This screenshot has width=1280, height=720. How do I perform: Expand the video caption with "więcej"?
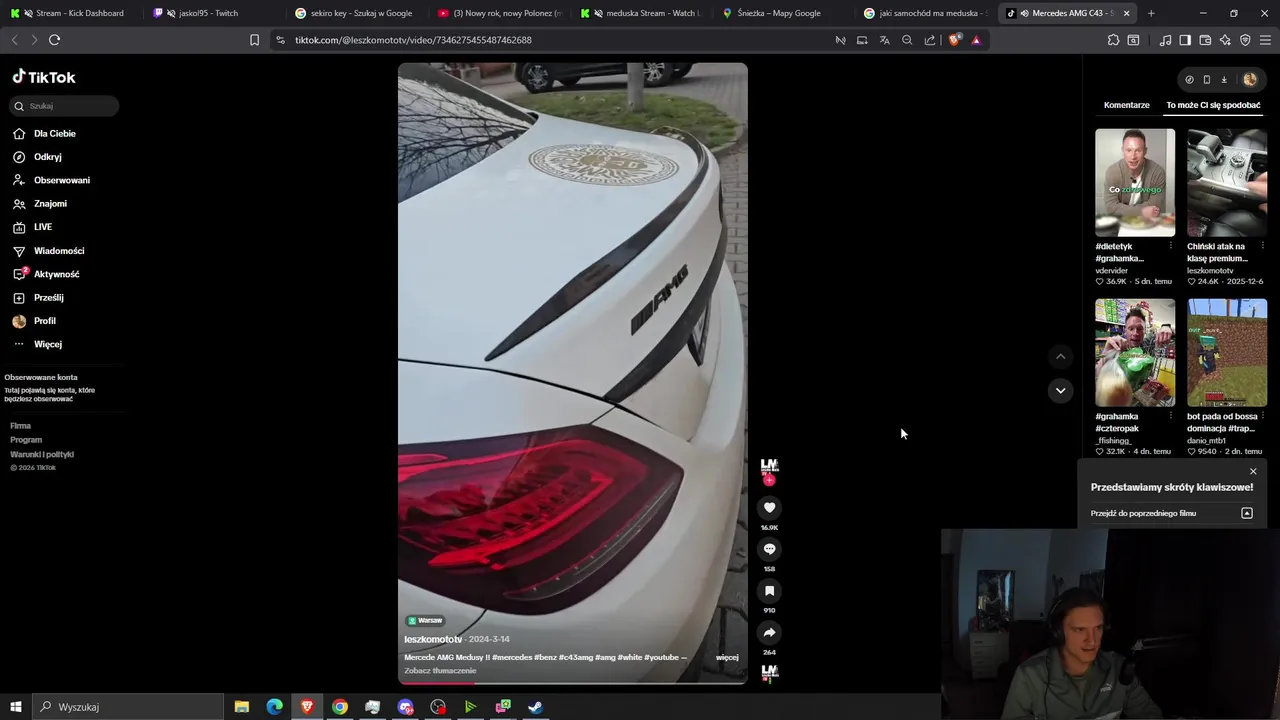coord(727,657)
